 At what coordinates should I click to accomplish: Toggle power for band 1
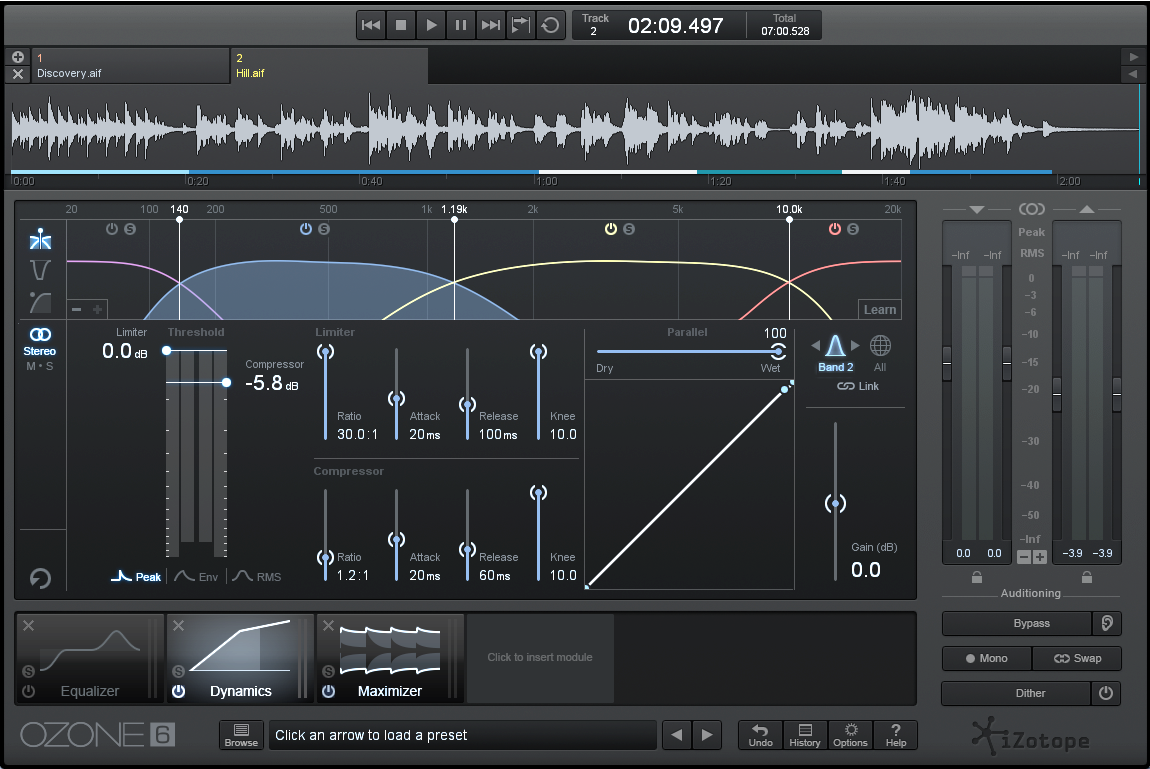111,229
